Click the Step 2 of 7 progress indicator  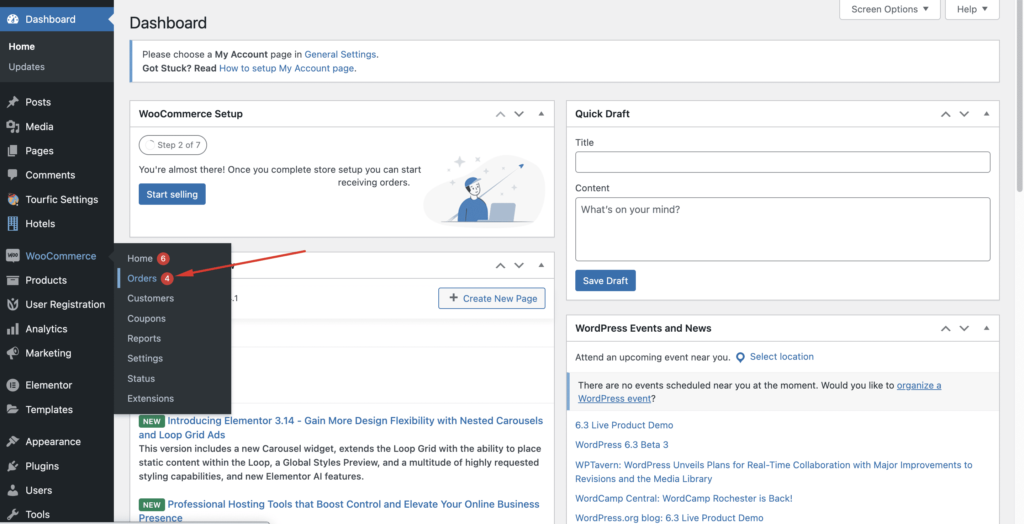[173, 145]
